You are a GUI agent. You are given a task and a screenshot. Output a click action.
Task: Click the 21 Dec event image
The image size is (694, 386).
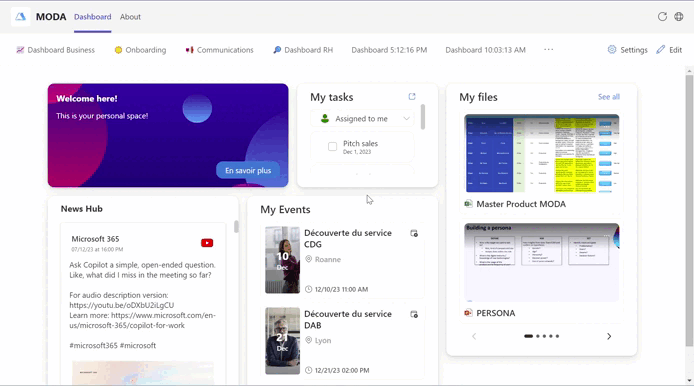point(282,341)
